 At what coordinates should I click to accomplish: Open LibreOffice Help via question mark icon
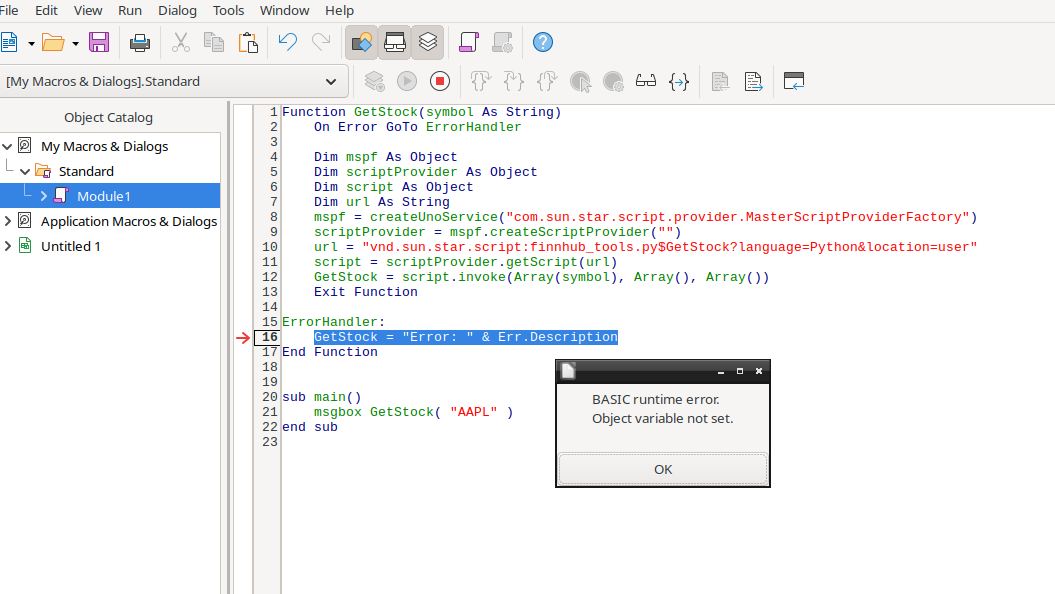542,42
